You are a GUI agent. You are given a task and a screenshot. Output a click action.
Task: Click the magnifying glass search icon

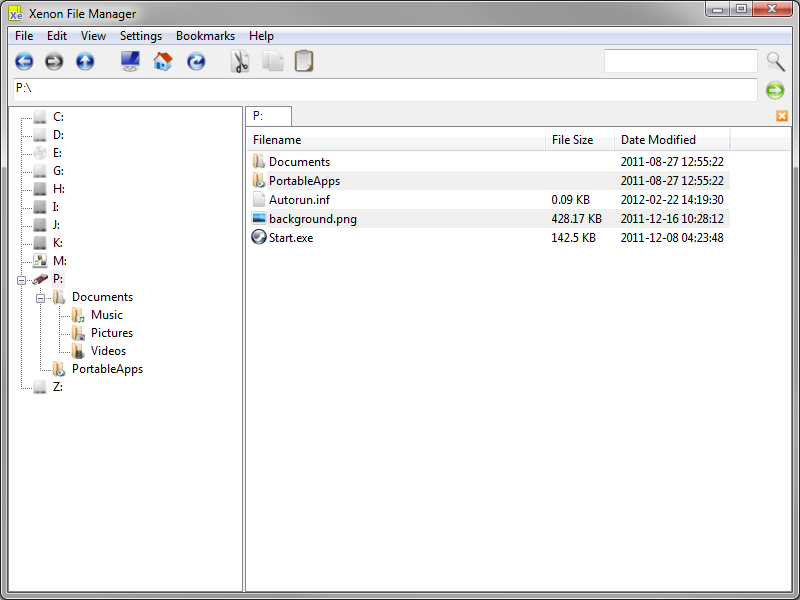(776, 62)
